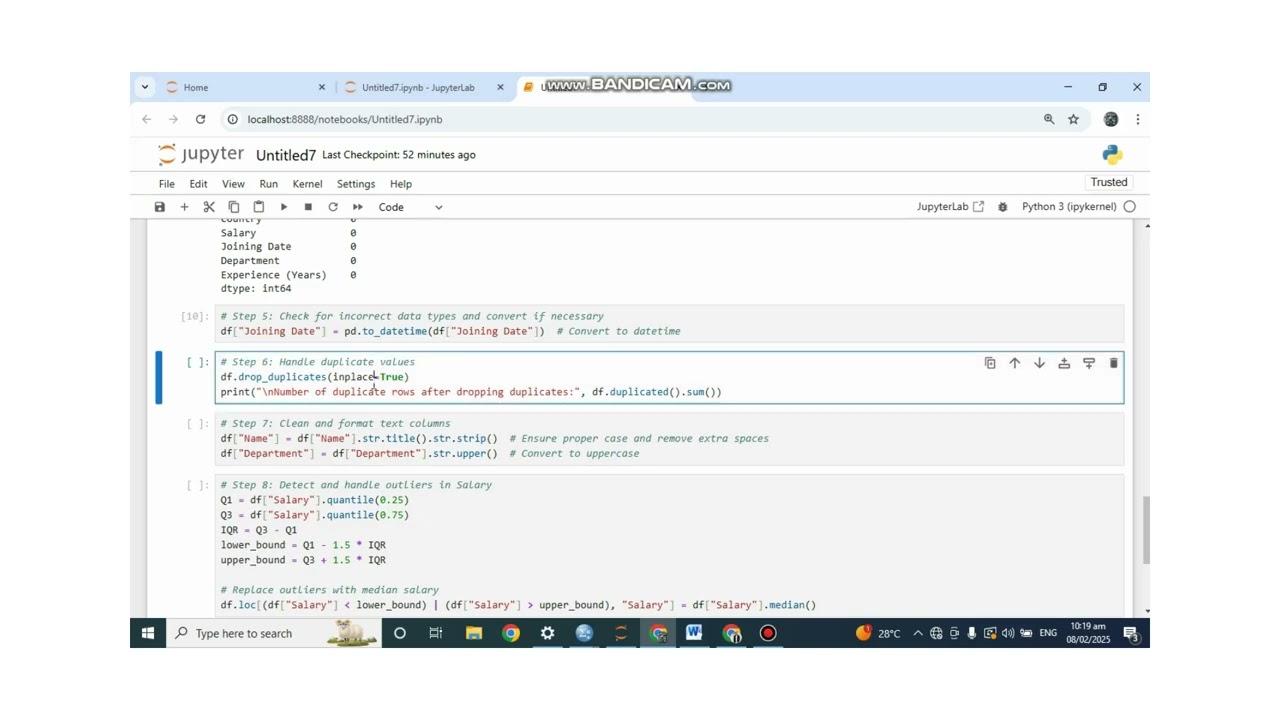Insert cell below Step 6 cell

1089,364
